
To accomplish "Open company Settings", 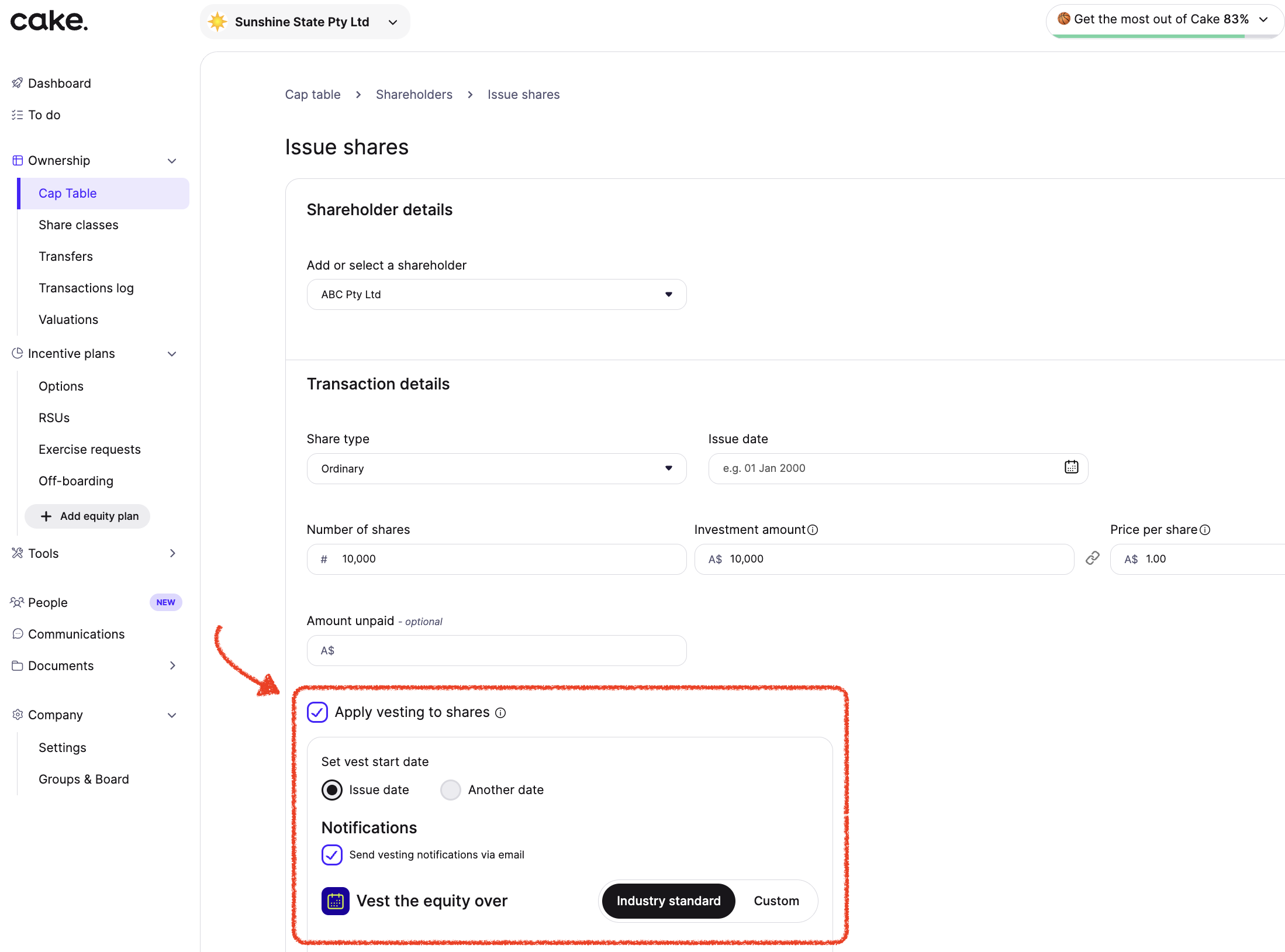I will click(x=62, y=747).
